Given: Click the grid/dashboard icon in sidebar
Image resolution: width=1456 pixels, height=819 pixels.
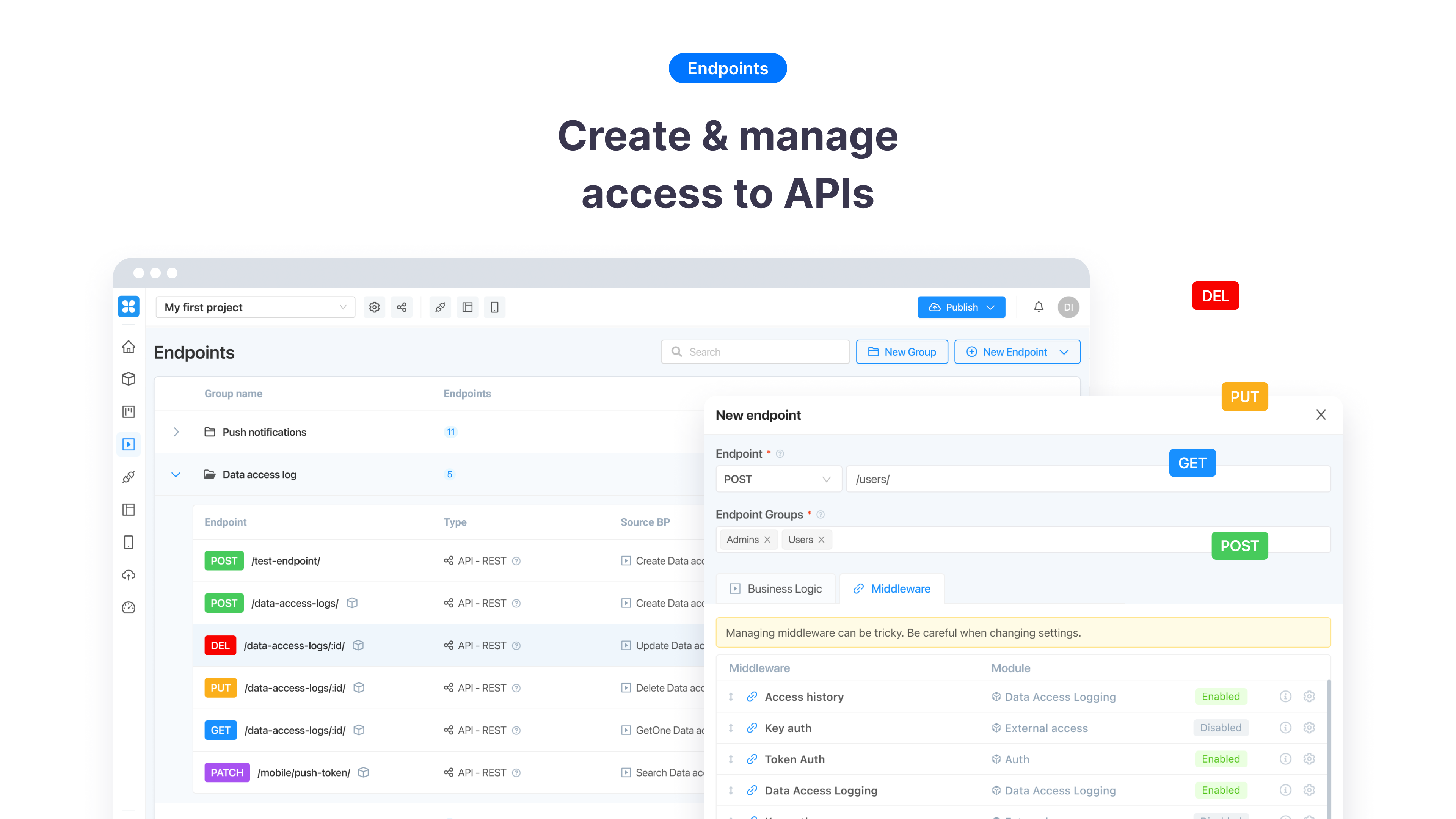Looking at the screenshot, I should [x=129, y=306].
